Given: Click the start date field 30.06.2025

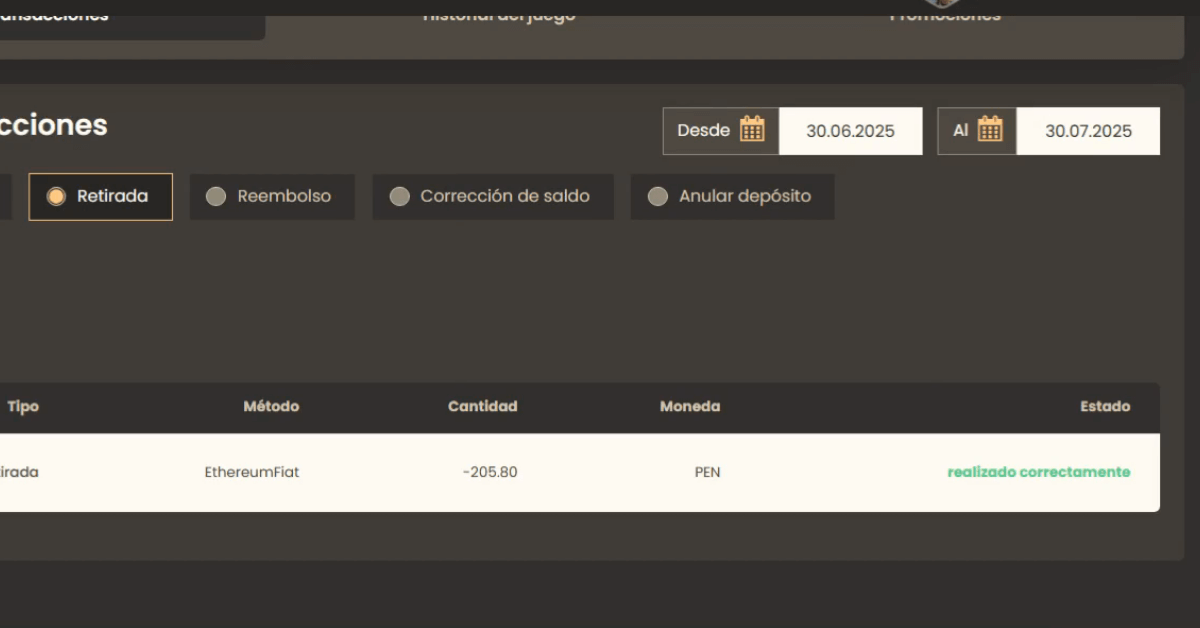Looking at the screenshot, I should pos(850,131).
